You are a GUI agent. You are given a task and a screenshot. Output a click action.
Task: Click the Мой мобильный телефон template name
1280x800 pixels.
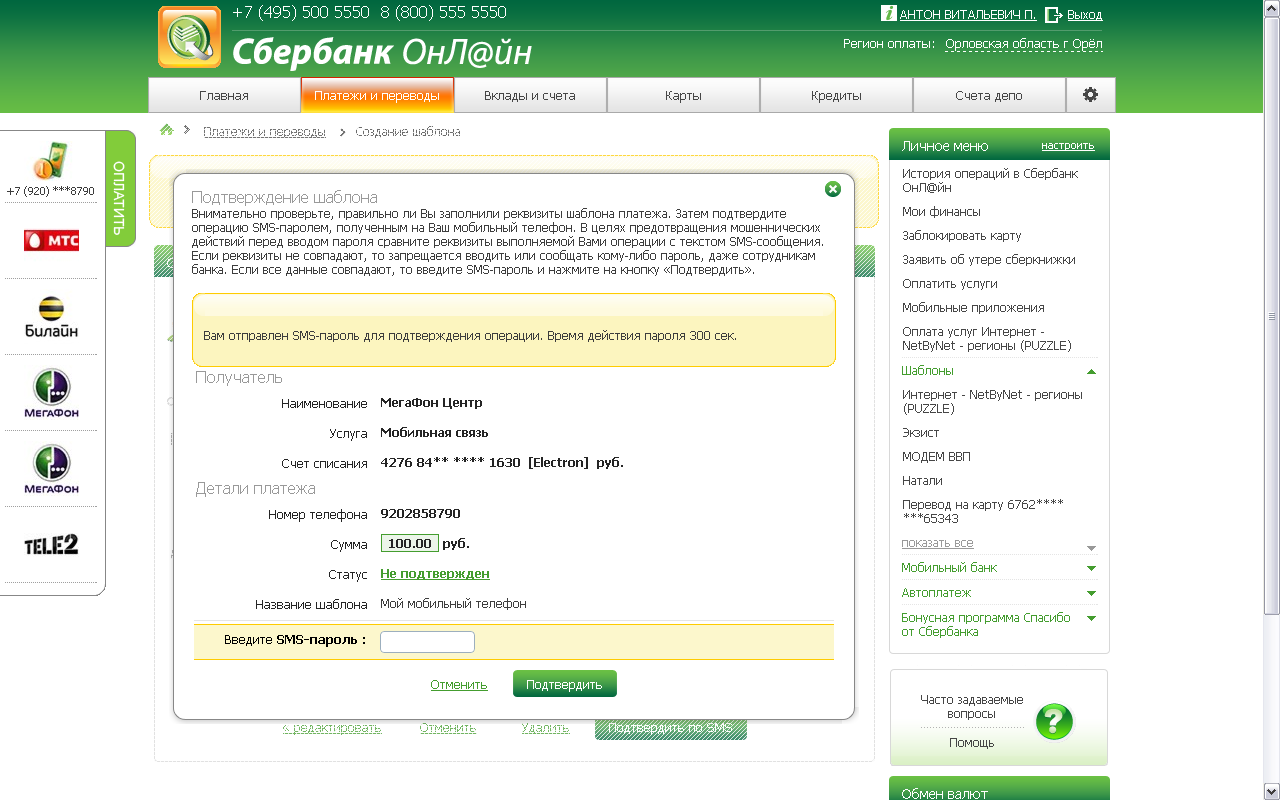[x=453, y=604]
